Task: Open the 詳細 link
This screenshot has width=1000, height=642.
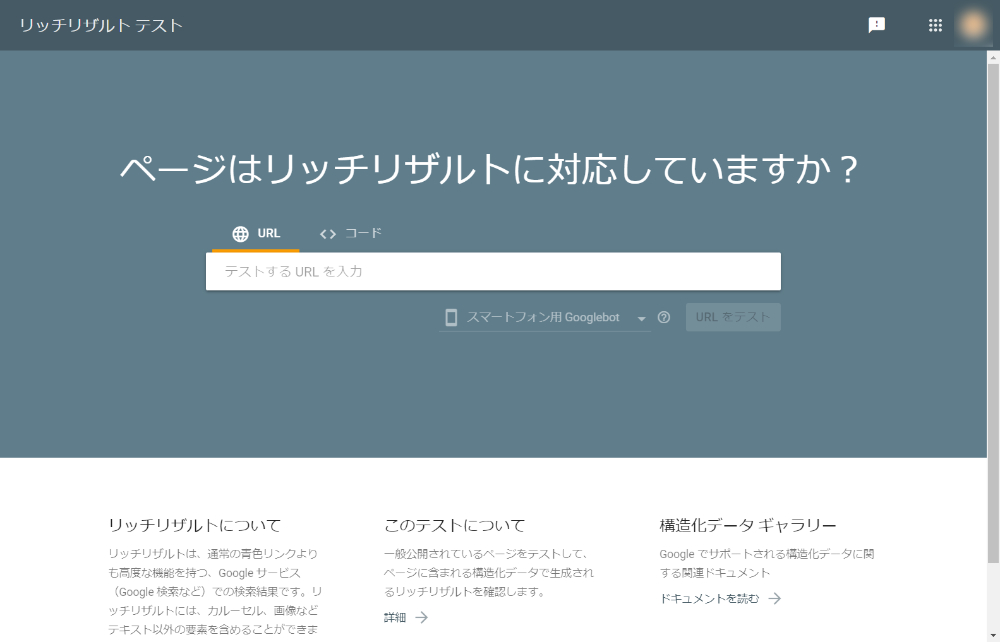Action: (406, 617)
